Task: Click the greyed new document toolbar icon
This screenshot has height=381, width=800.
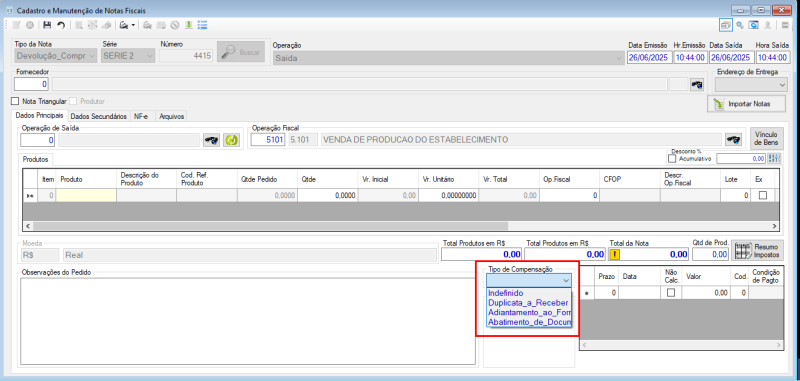Action: (x=16, y=25)
